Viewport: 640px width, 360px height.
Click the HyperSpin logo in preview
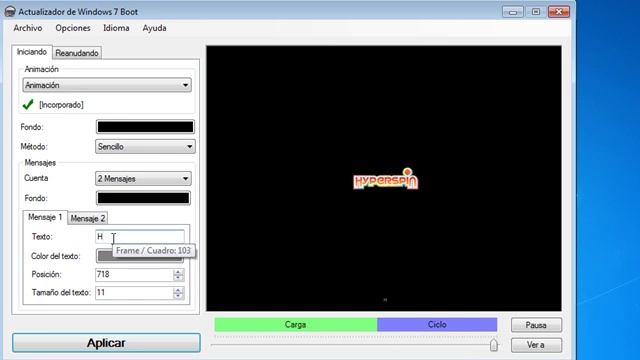386,179
